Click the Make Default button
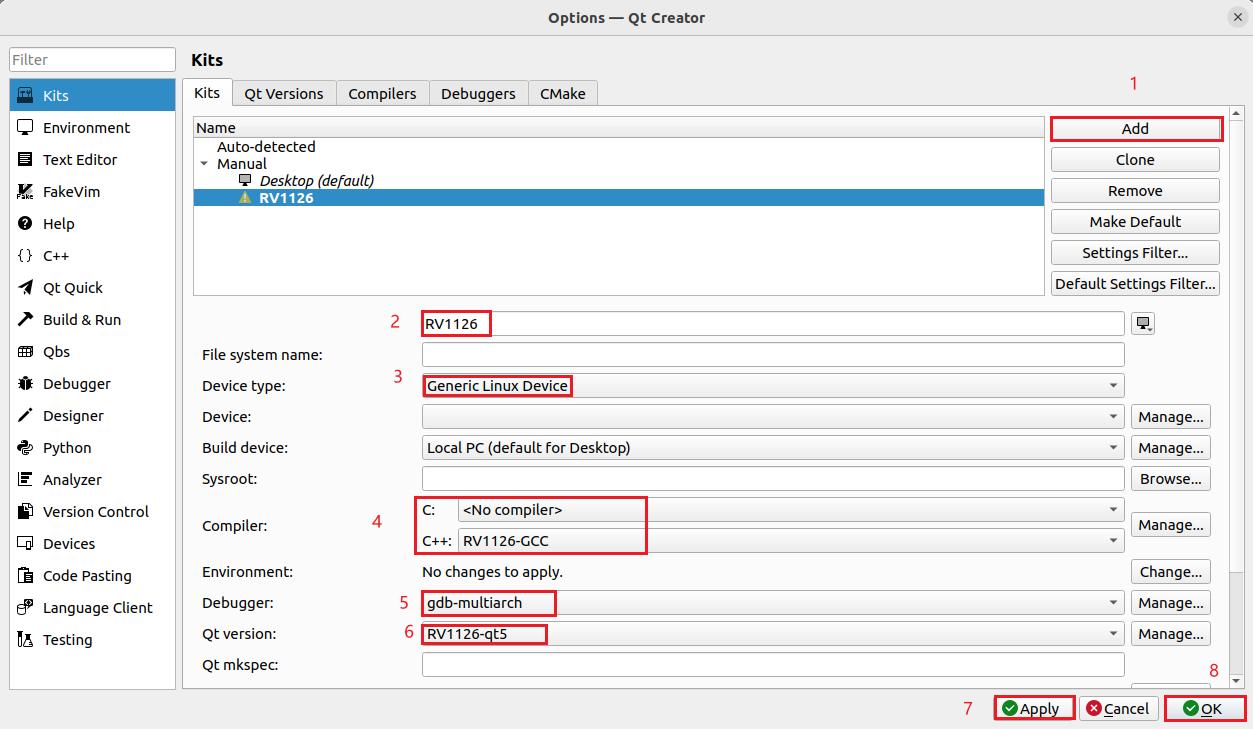The width and height of the screenshot is (1253, 729). click(1135, 222)
